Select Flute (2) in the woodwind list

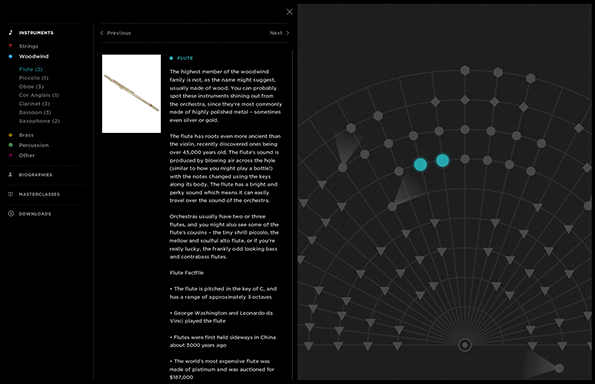pos(31,69)
